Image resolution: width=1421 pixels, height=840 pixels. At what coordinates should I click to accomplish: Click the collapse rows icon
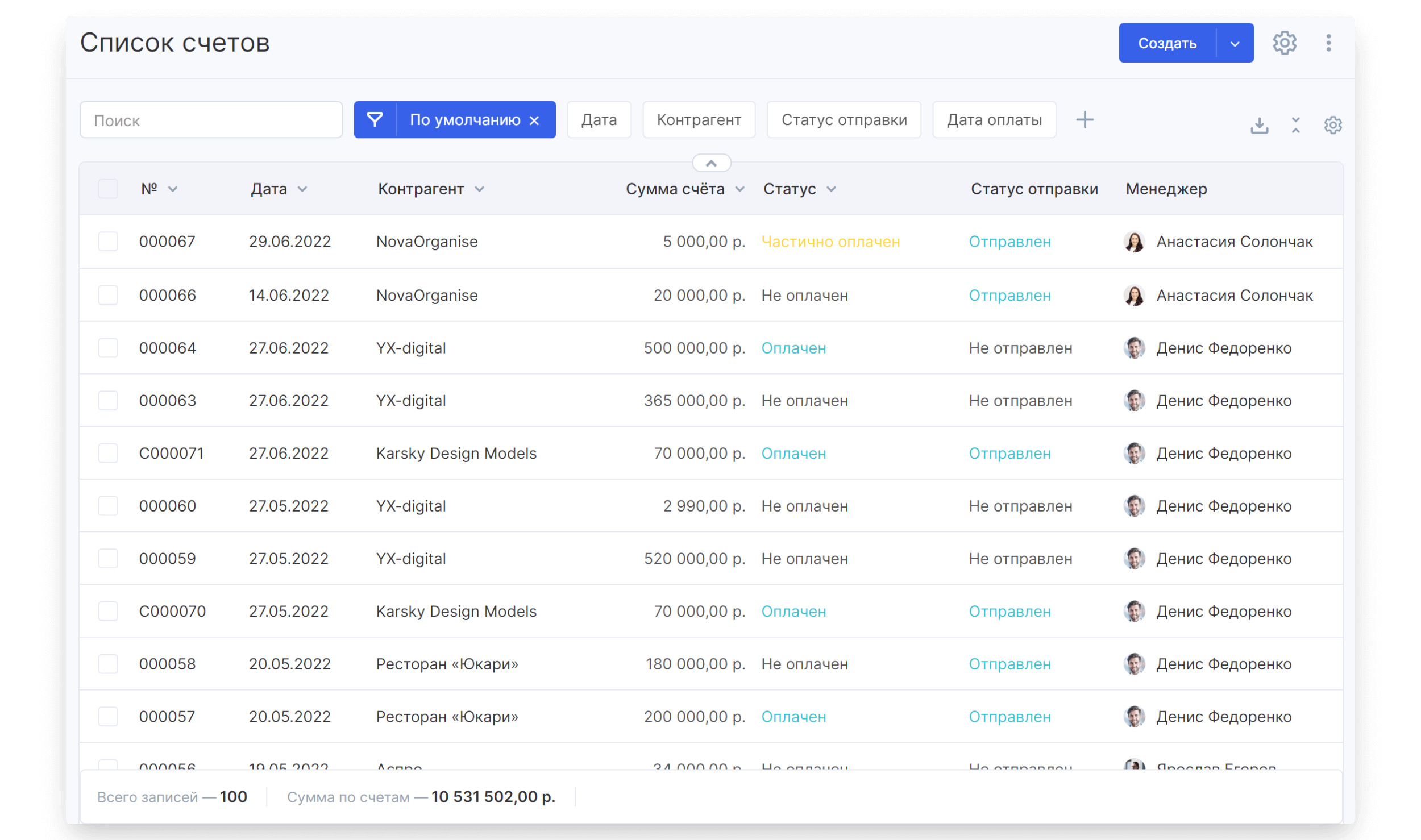pyautogui.click(x=1295, y=125)
